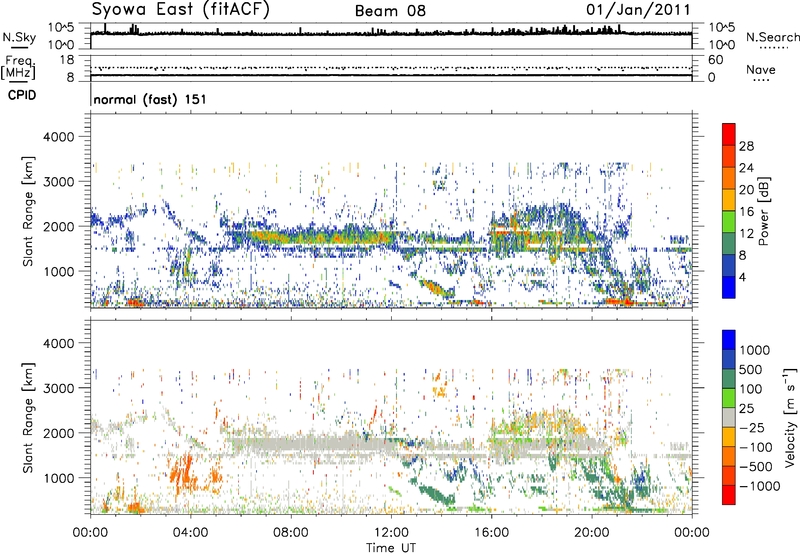
Task: Click the "1000" tick in the power panel
Action: tap(58, 271)
